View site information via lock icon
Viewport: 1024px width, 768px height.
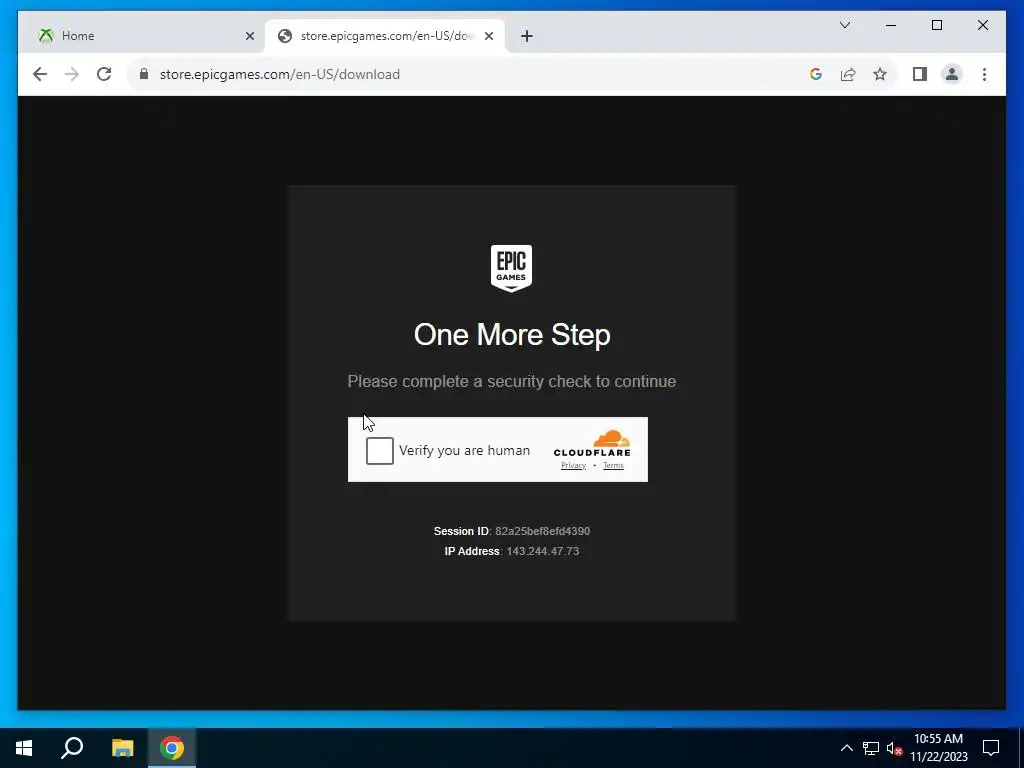(144, 74)
